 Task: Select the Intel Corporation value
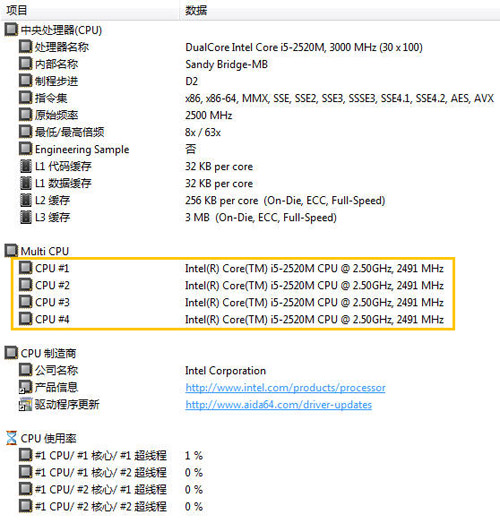(225, 371)
